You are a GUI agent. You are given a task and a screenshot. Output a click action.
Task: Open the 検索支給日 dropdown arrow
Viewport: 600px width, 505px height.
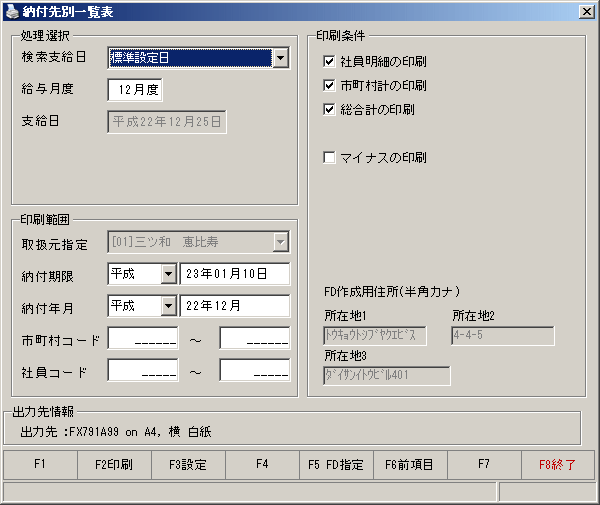point(281,58)
